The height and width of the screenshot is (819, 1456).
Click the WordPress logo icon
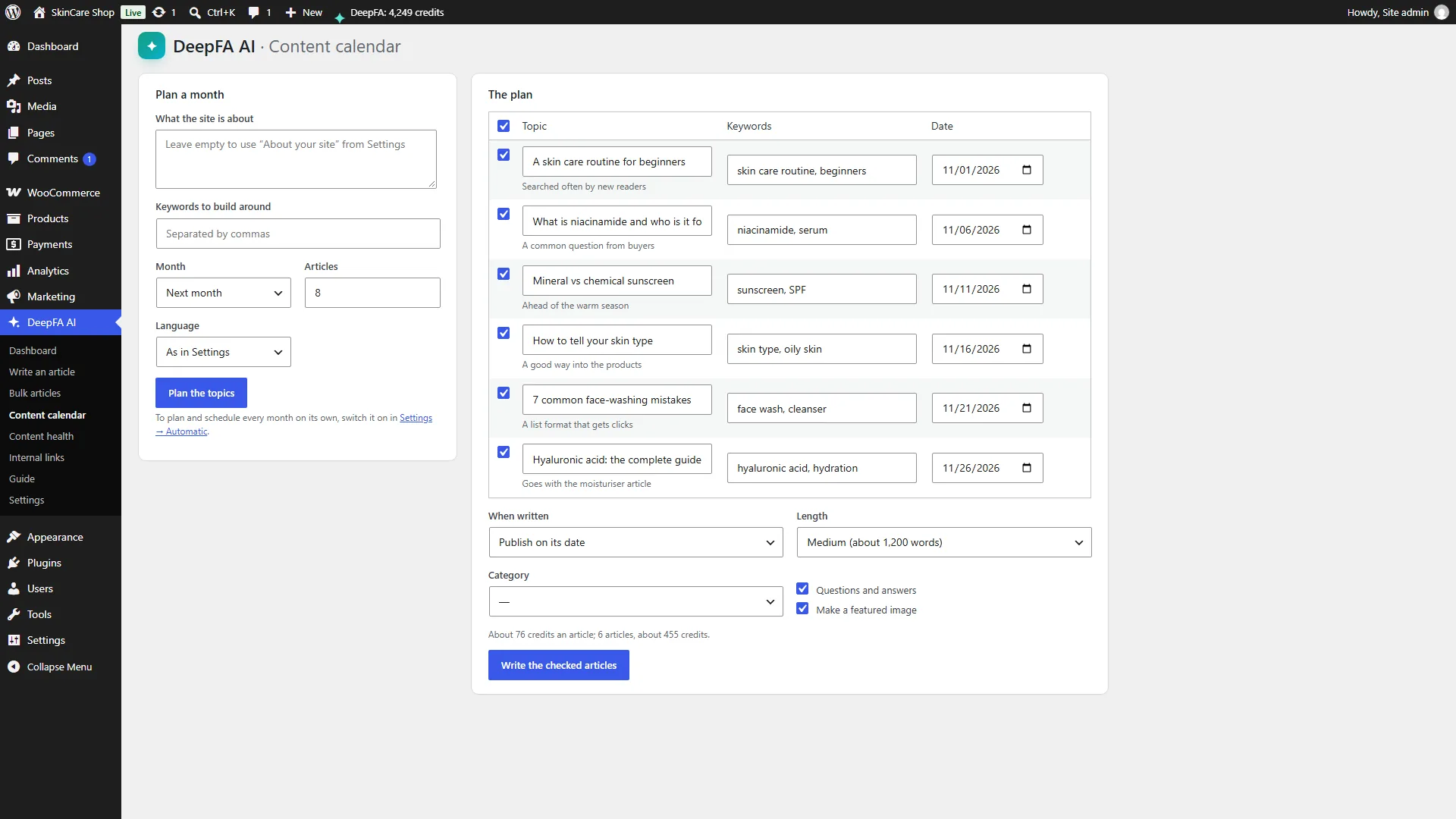(13, 12)
